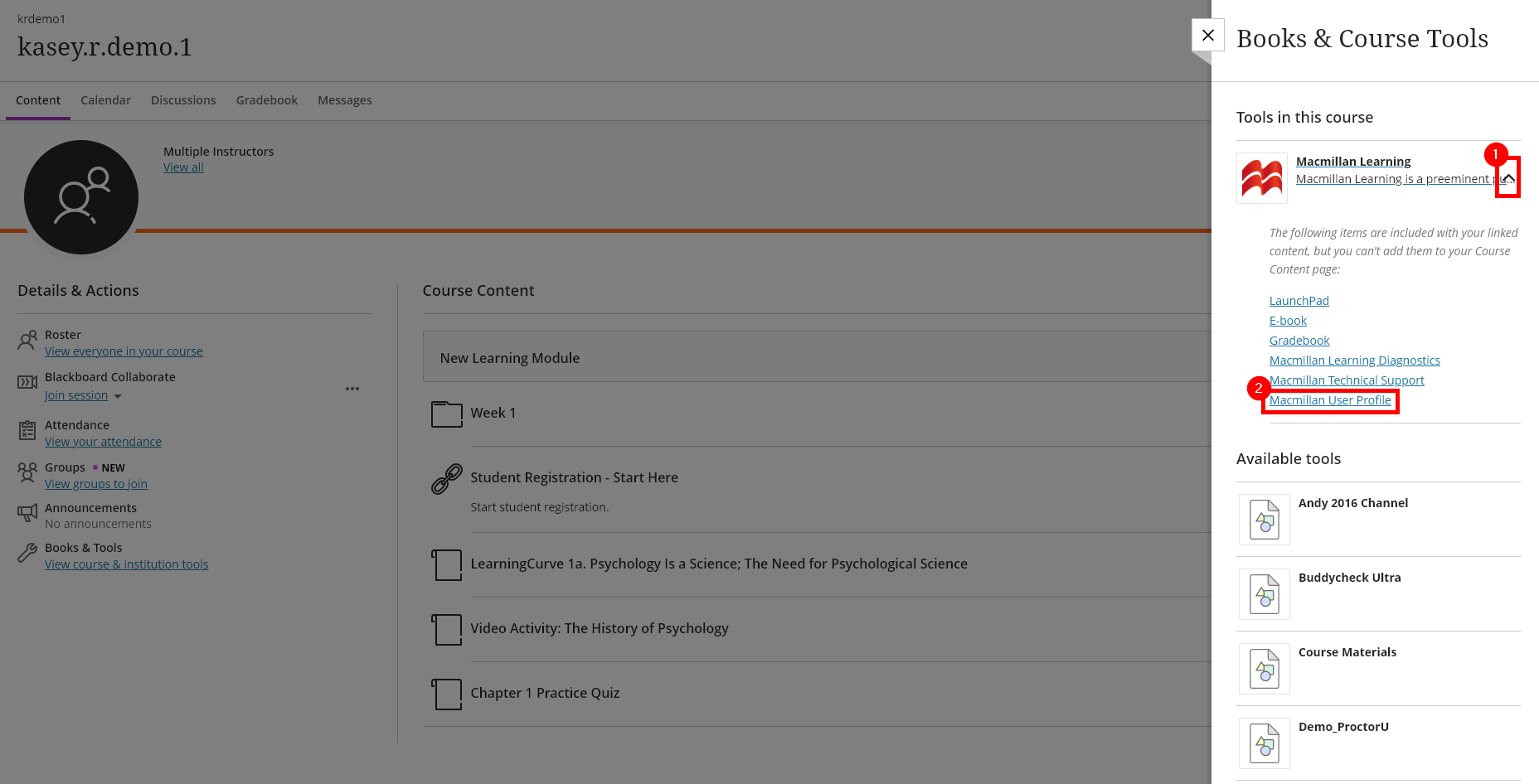Click the Week 1 folder icon
1539x784 pixels.
tap(446, 414)
